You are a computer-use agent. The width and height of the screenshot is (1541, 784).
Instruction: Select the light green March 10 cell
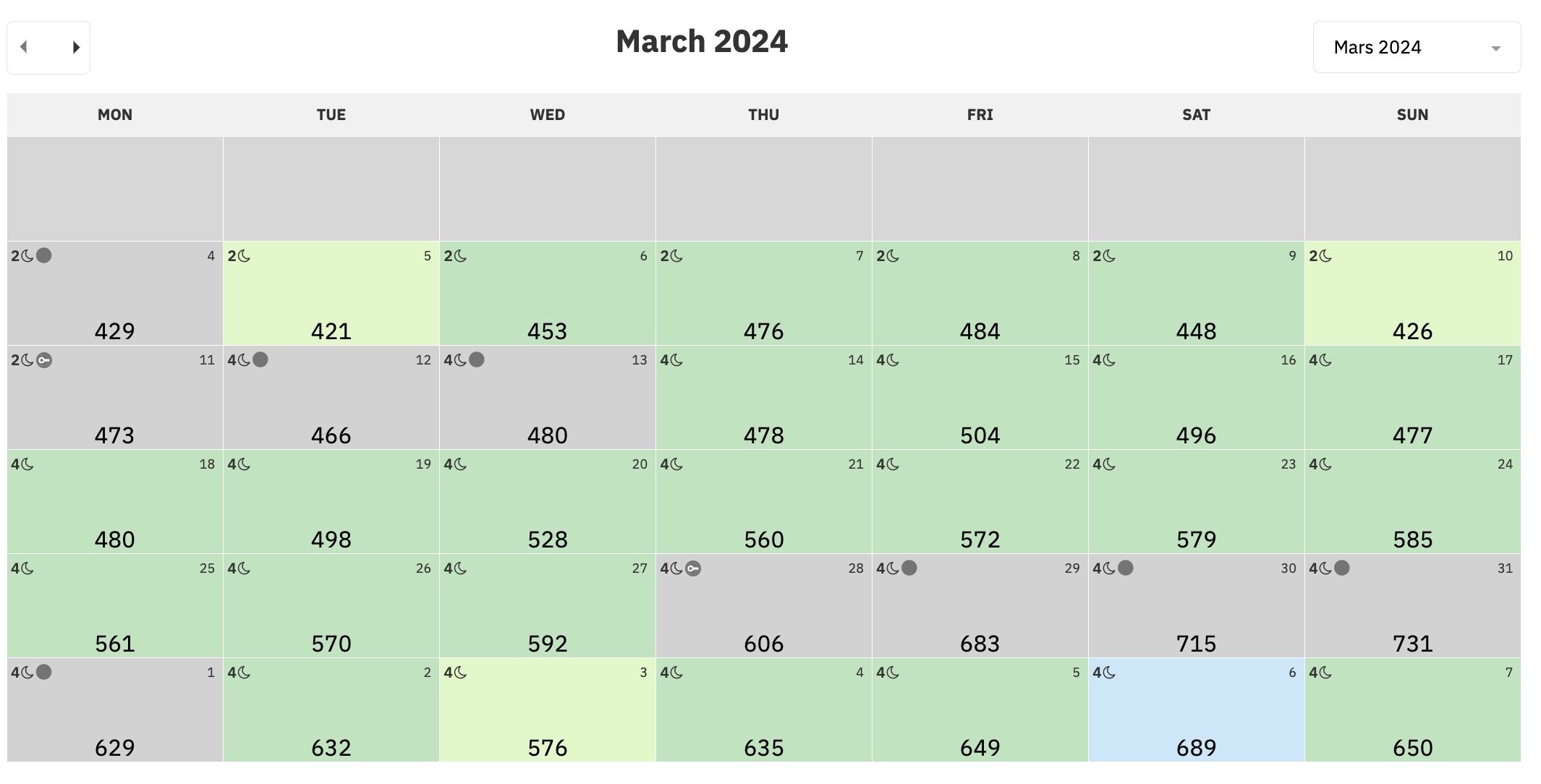[x=1413, y=293]
